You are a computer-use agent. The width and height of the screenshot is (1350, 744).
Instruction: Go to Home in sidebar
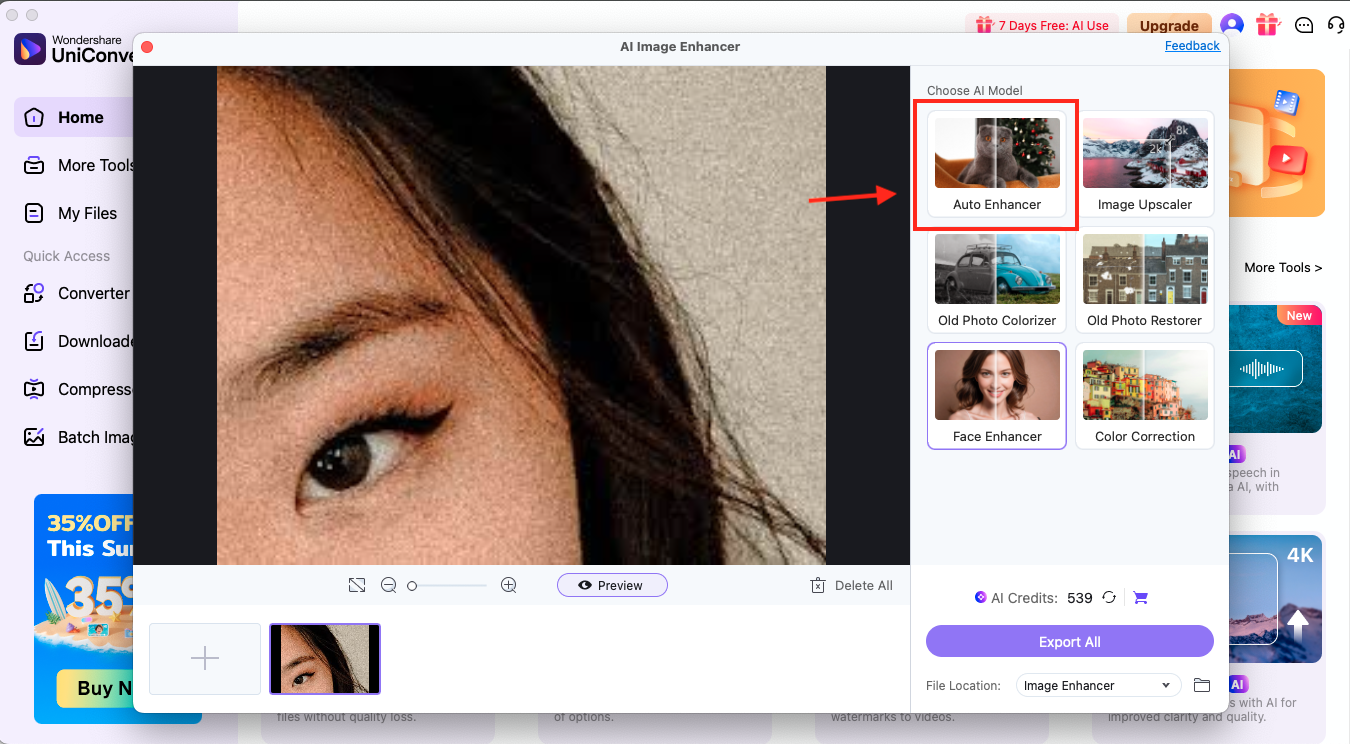point(75,117)
